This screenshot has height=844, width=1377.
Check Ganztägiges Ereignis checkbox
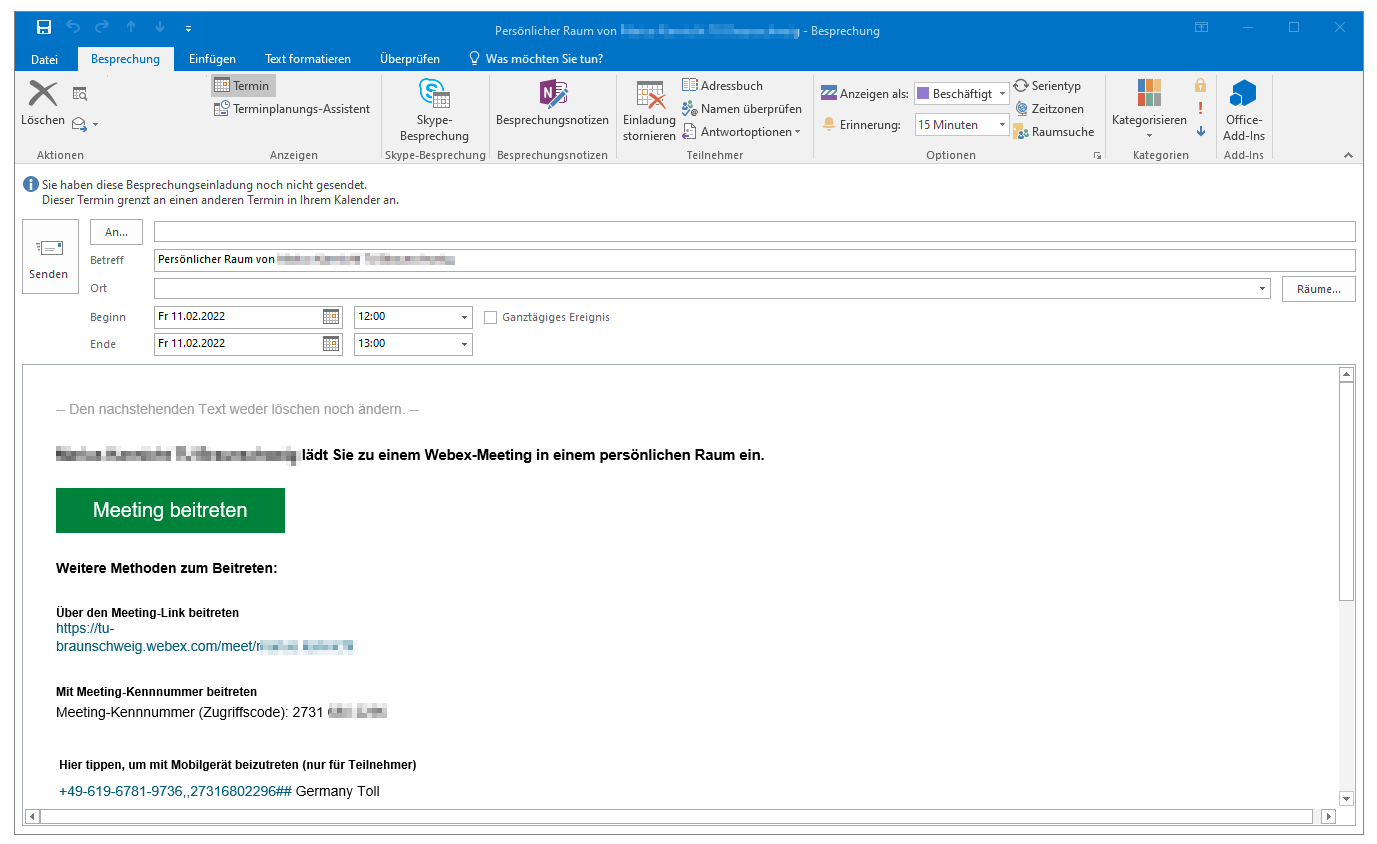pos(490,317)
